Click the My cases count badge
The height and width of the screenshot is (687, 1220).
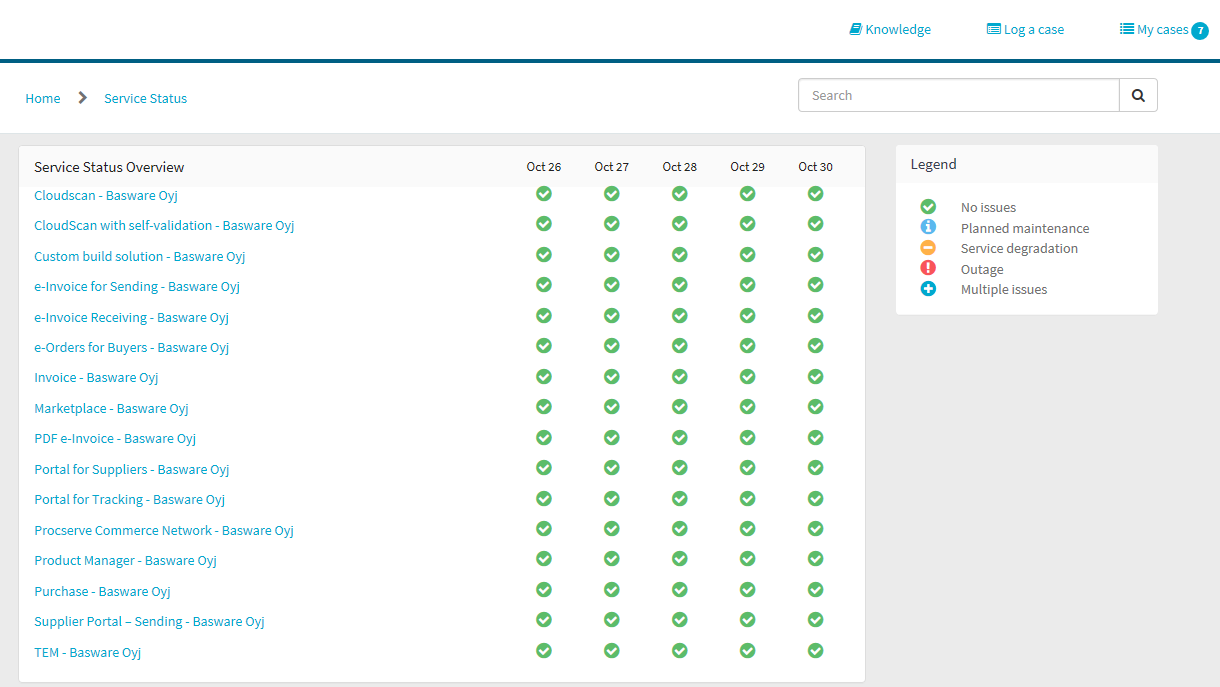[1200, 30]
